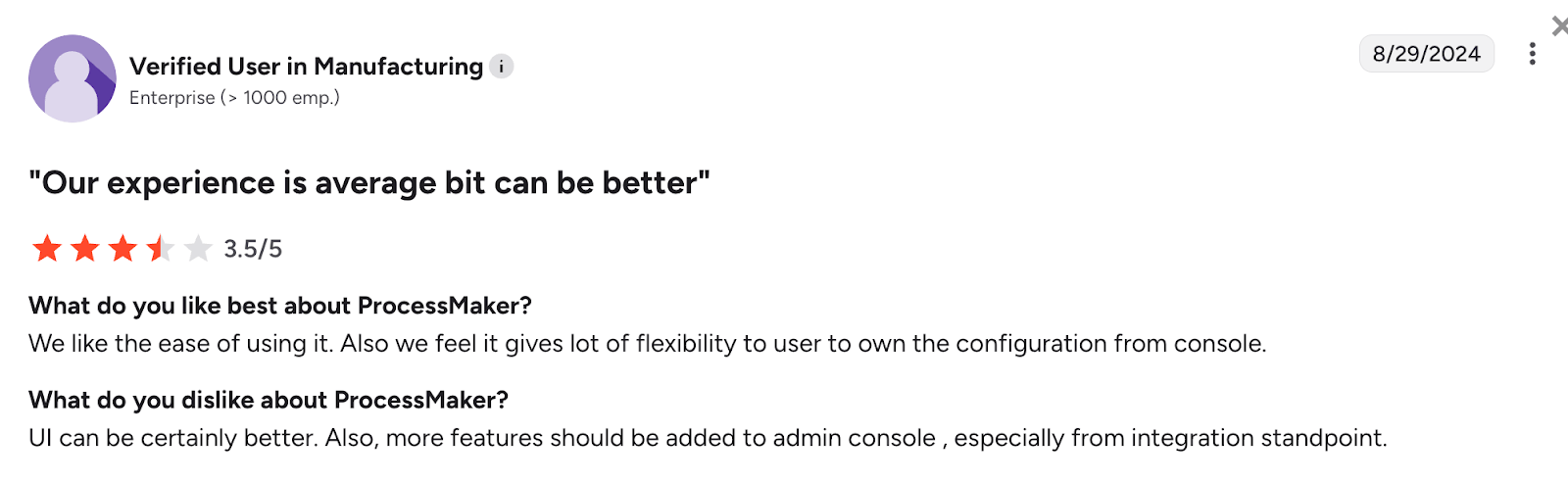1568x483 pixels.
Task: Click the 8/29/2024 date badge
Action: 1426,54
